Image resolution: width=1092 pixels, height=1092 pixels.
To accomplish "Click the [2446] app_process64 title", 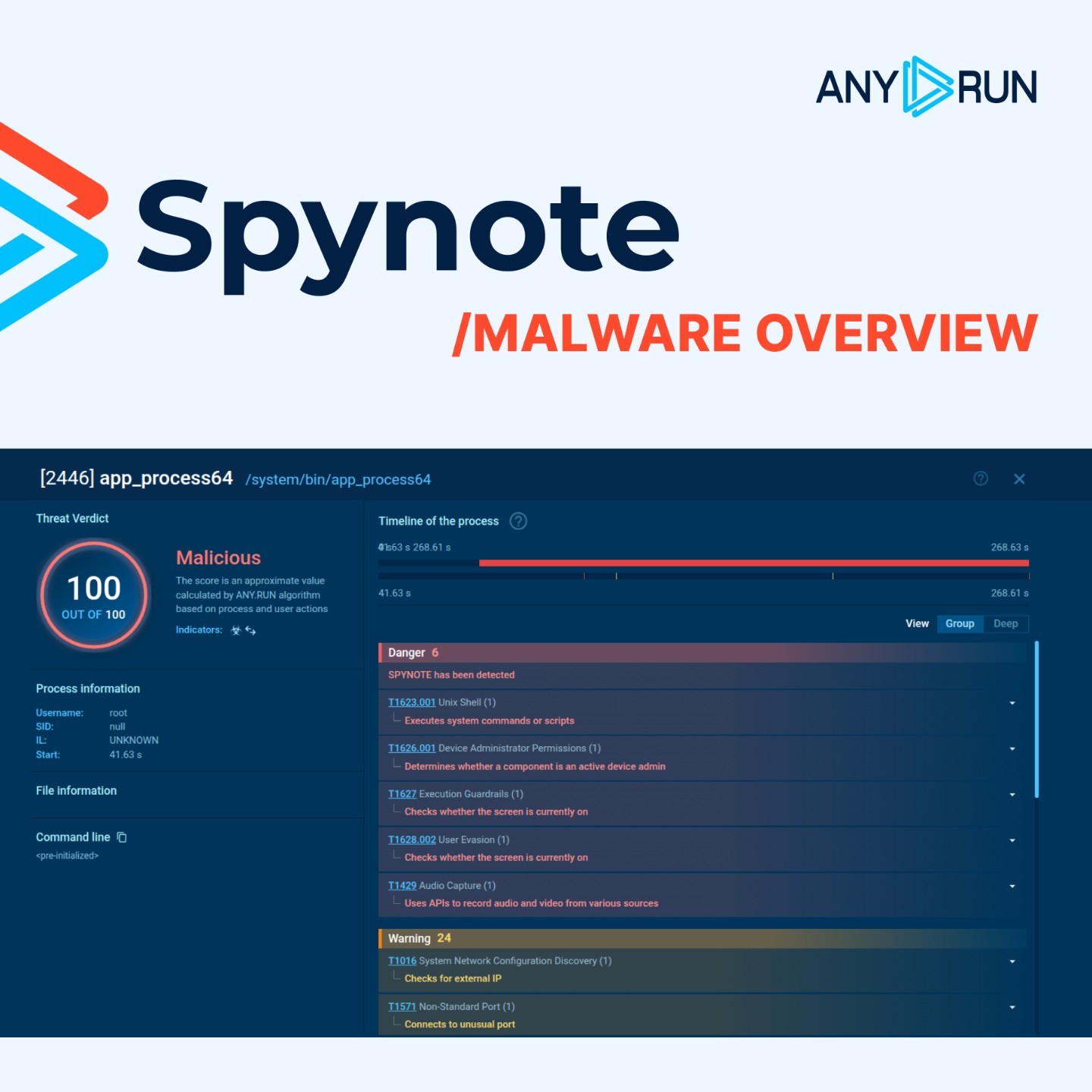I will tap(136, 478).
